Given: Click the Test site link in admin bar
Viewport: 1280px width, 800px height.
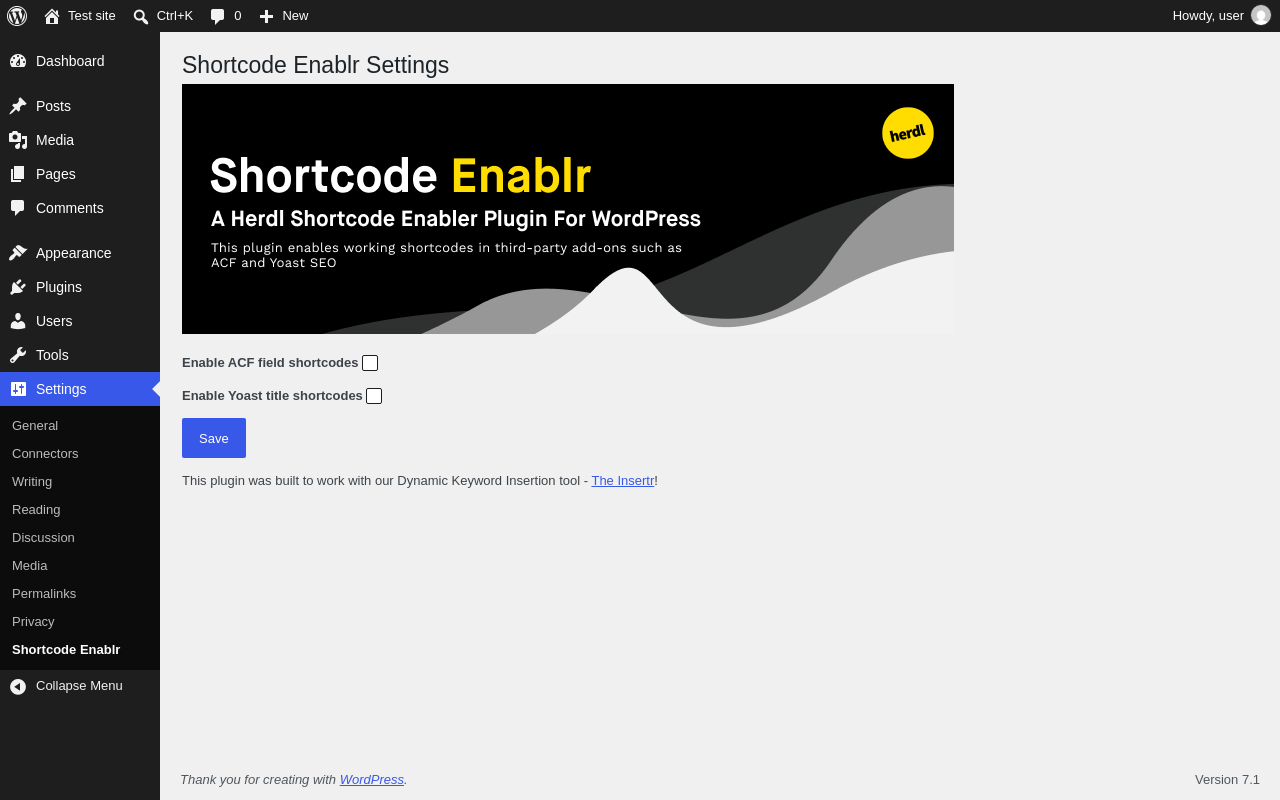Looking at the screenshot, I should (92, 15).
